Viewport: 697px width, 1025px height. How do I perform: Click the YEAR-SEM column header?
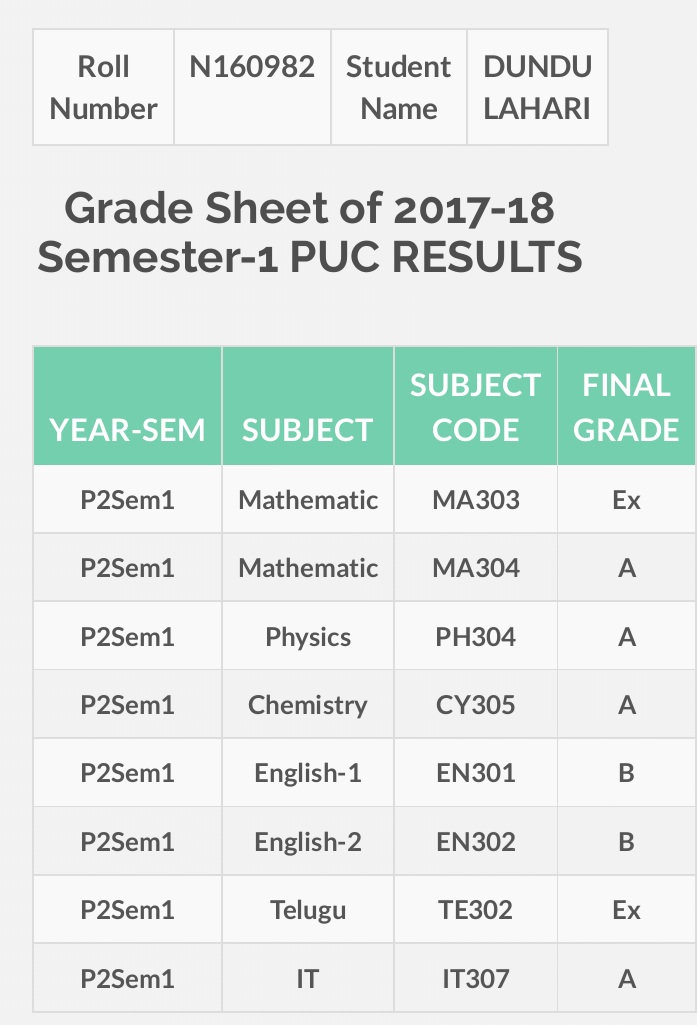pyautogui.click(x=128, y=406)
